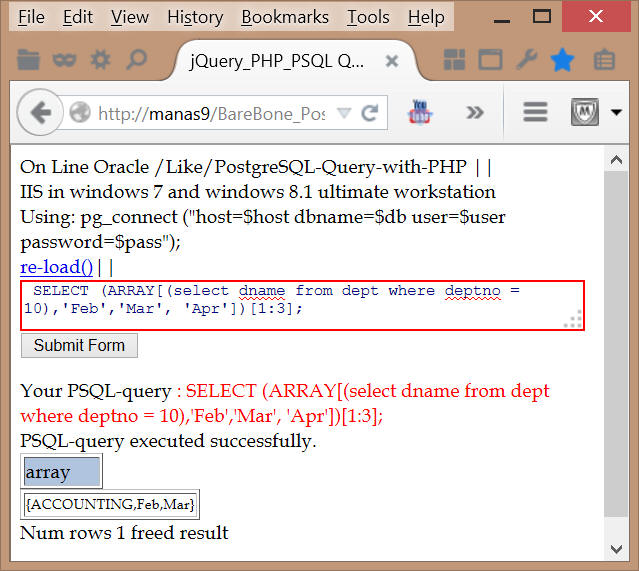
Task: Open the gear settings icon
Action: (x=100, y=60)
